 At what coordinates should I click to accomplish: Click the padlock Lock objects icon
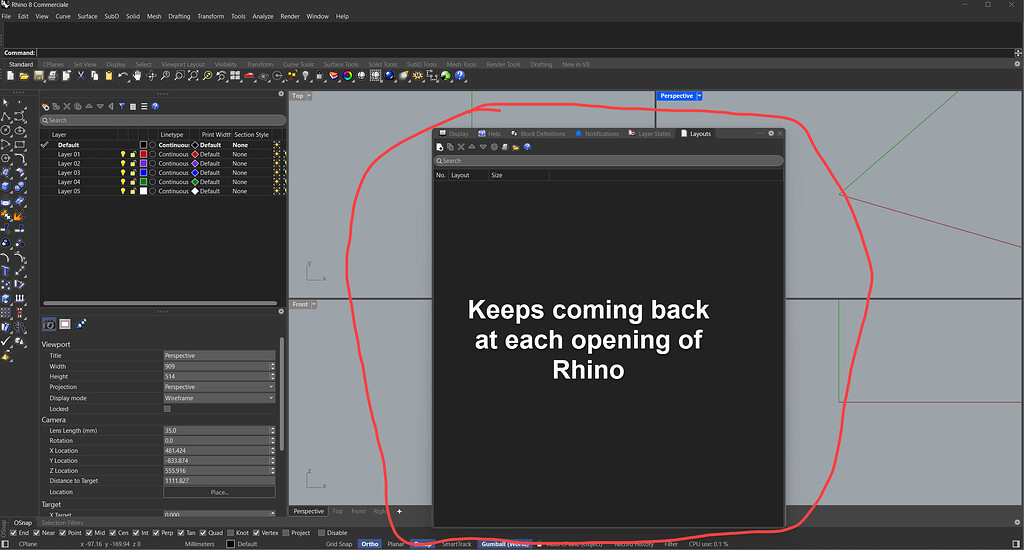(x=319, y=76)
